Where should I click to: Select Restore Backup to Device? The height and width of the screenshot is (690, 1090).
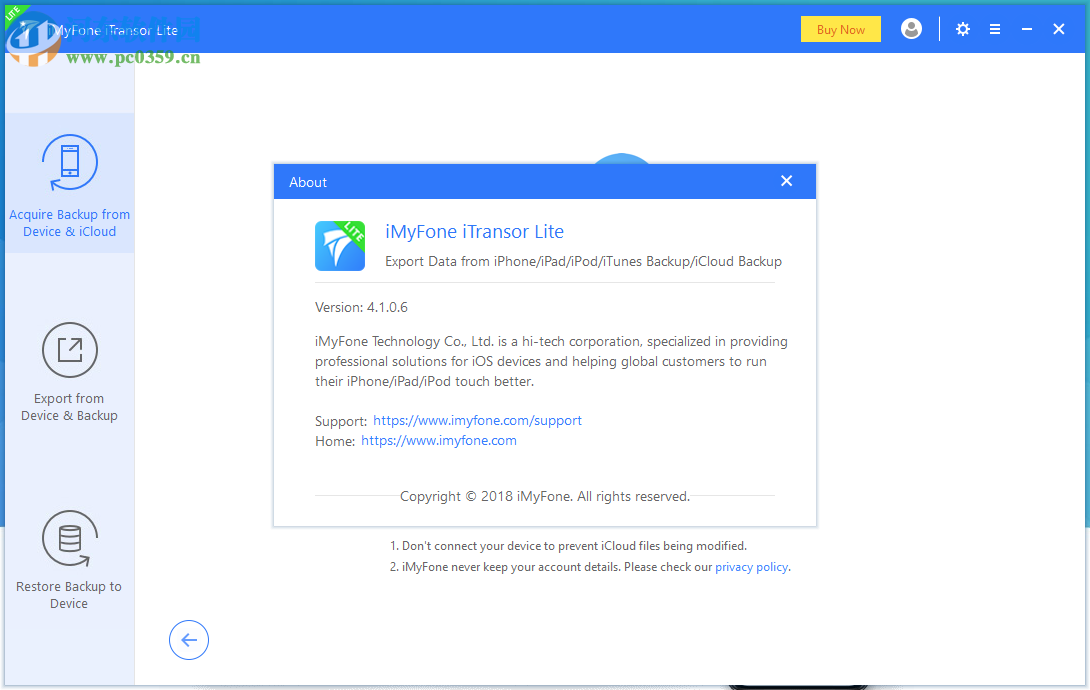(x=69, y=560)
